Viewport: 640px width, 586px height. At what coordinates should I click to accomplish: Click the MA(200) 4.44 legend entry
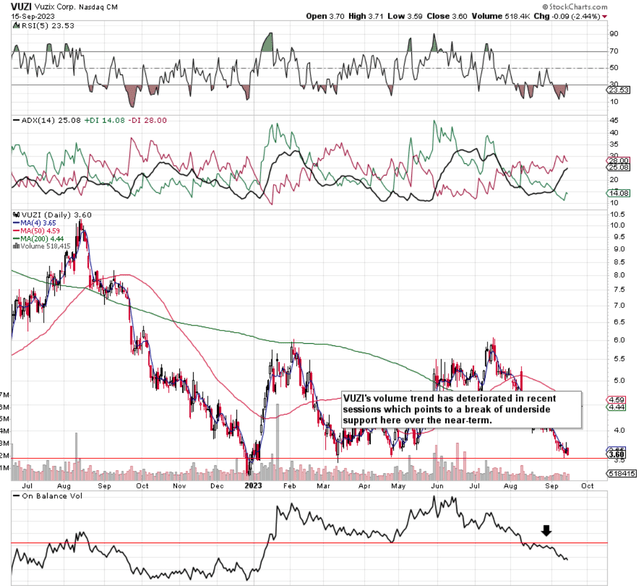[38, 239]
